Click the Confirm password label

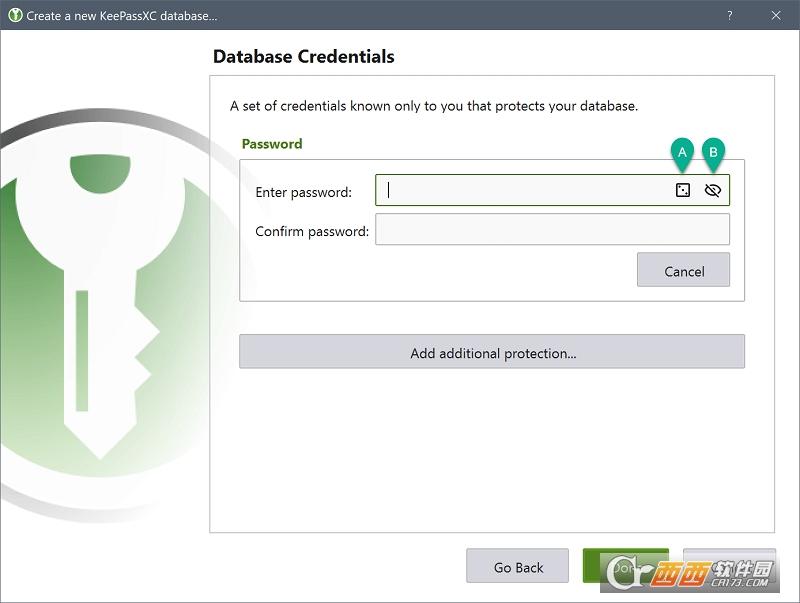pos(312,232)
